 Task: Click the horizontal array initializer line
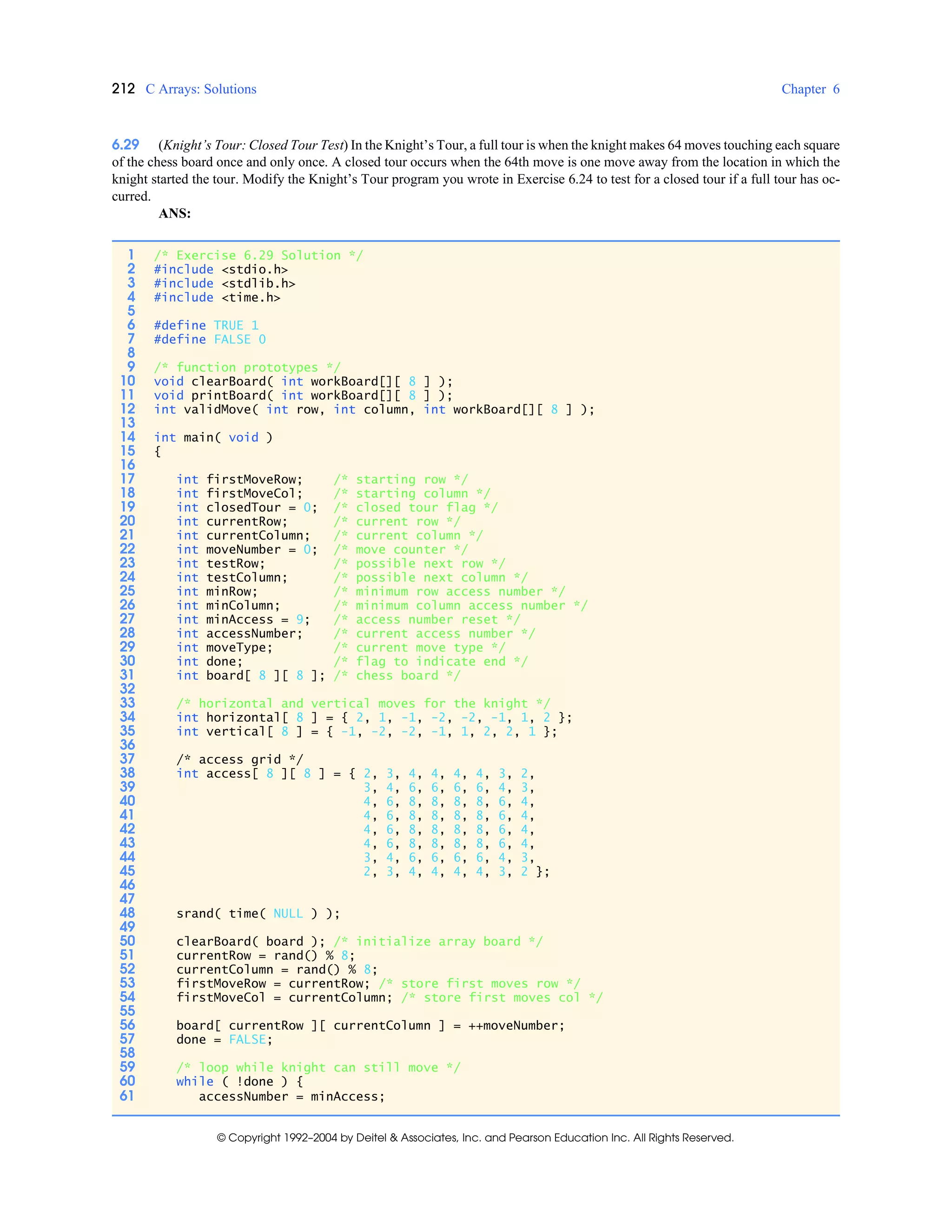click(374, 717)
